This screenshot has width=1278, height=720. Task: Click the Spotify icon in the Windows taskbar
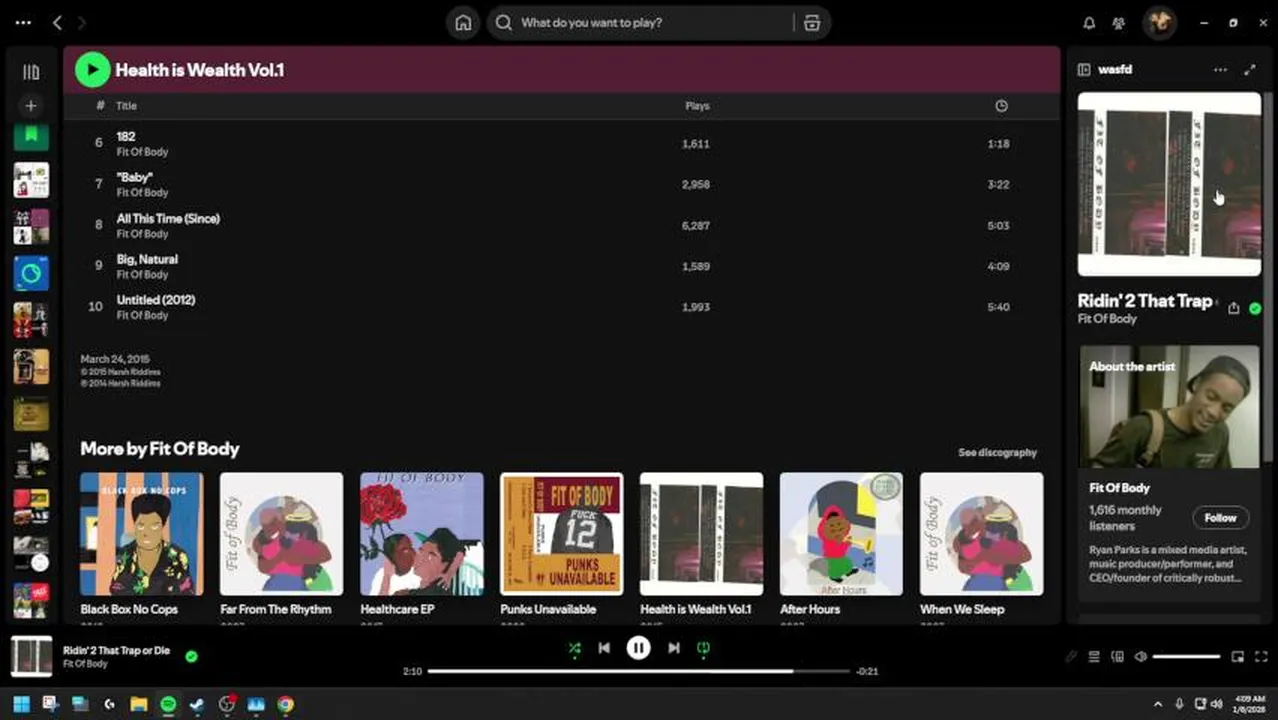click(x=168, y=705)
